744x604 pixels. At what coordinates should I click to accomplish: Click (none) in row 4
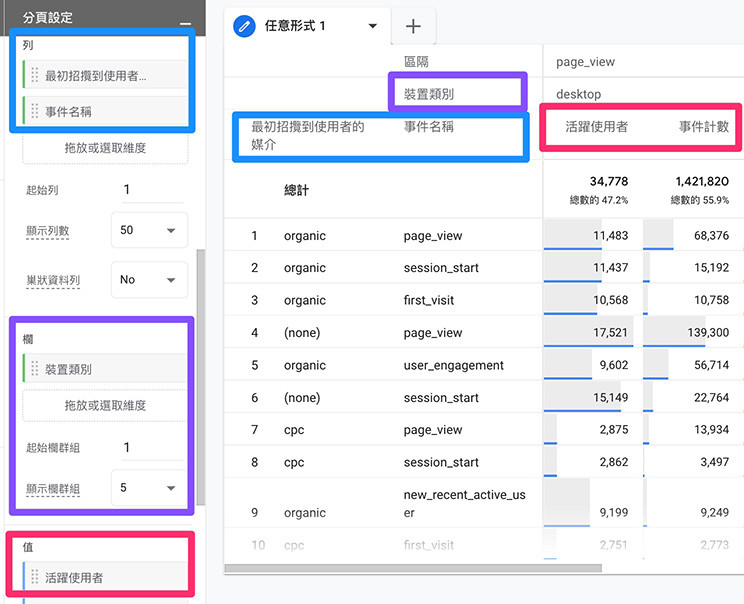(x=302, y=333)
